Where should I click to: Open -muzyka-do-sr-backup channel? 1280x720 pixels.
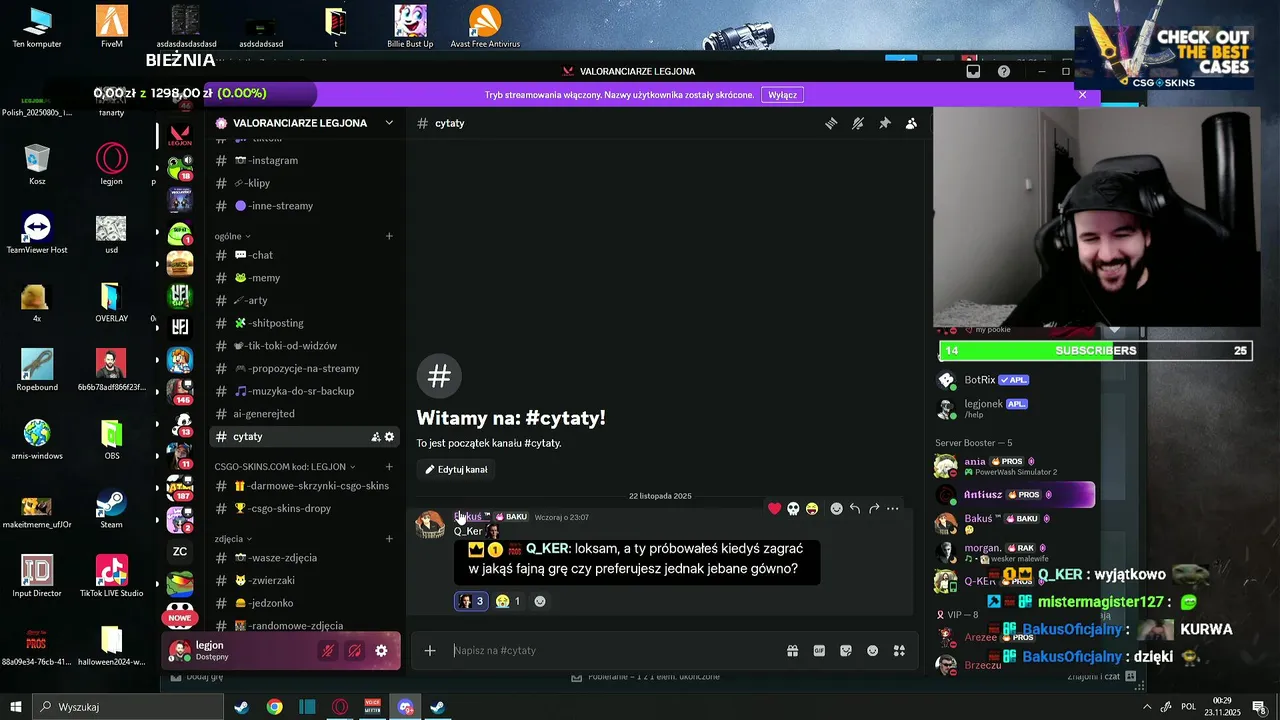pos(305,391)
